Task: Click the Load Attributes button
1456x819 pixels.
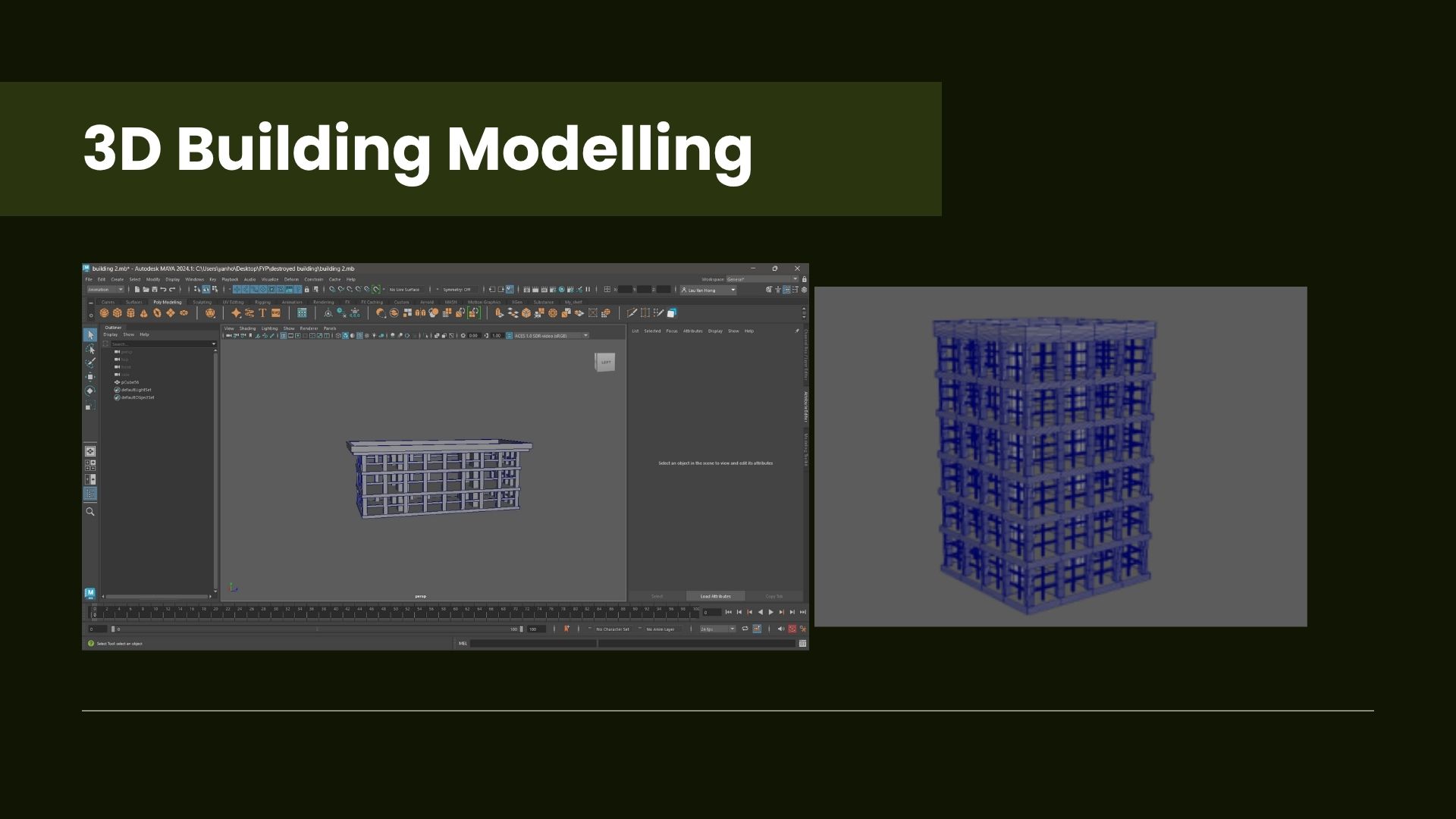Action: point(715,596)
